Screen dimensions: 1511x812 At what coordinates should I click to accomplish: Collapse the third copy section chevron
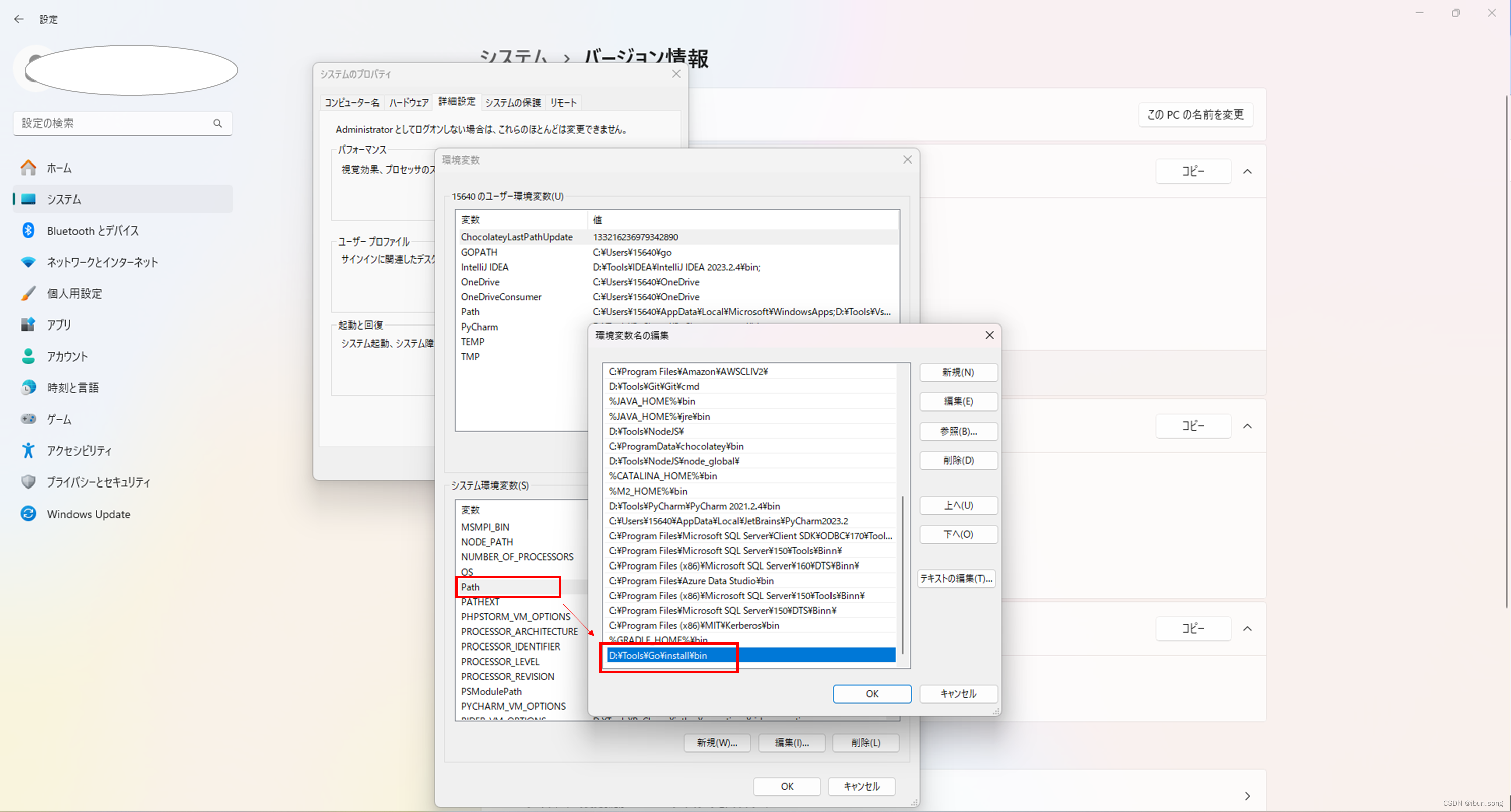pyautogui.click(x=1247, y=628)
